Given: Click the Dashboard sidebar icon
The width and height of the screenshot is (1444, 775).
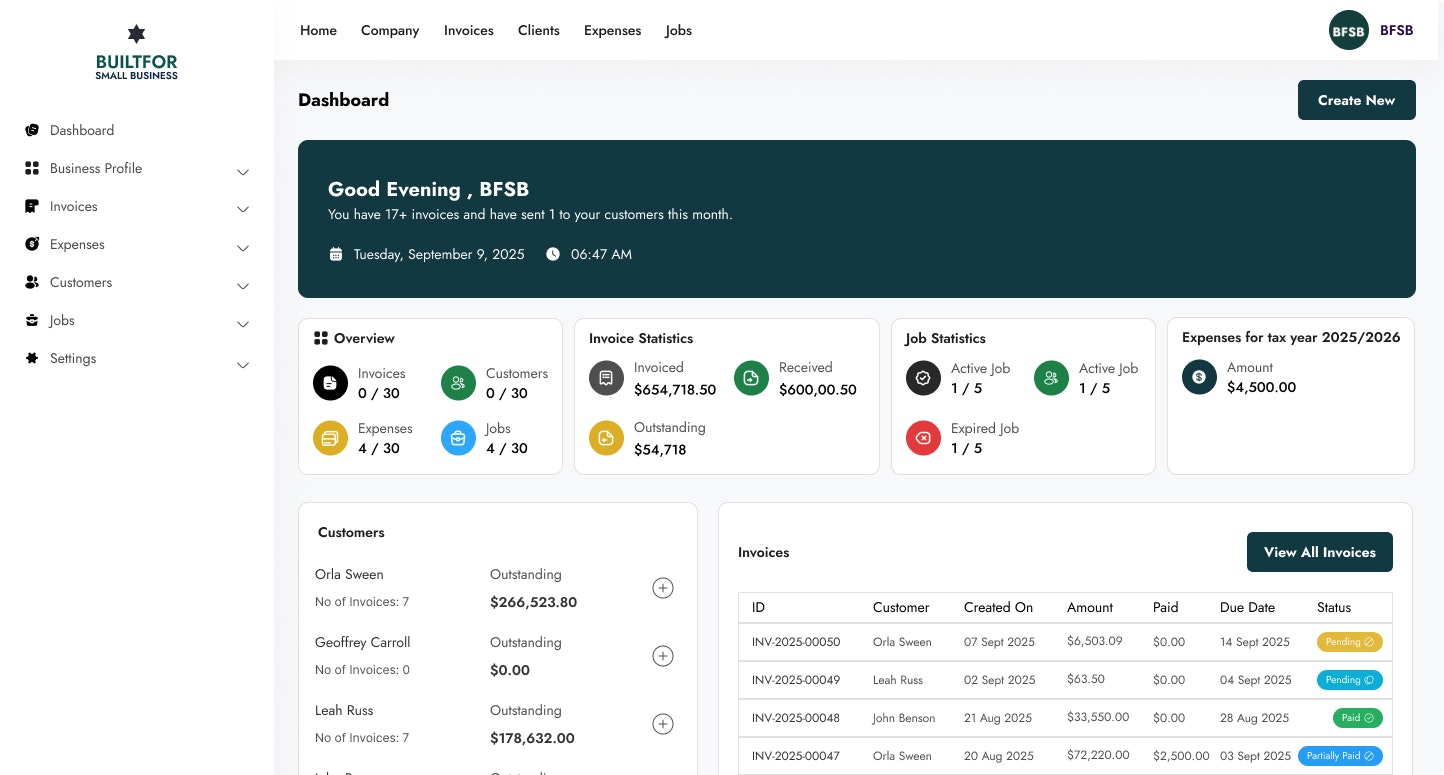Looking at the screenshot, I should click(x=32, y=130).
